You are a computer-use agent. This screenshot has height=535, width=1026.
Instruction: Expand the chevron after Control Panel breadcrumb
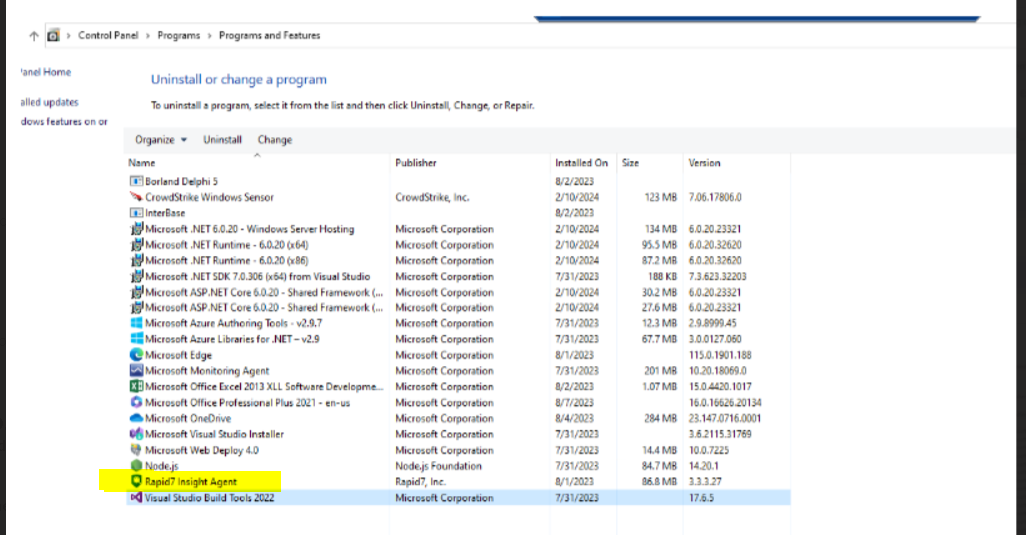point(148,35)
